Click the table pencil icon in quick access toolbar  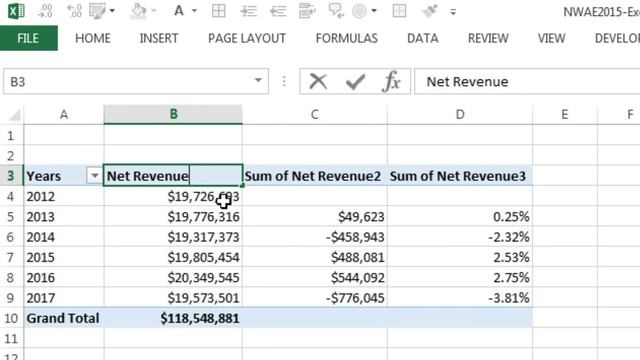tap(98, 11)
